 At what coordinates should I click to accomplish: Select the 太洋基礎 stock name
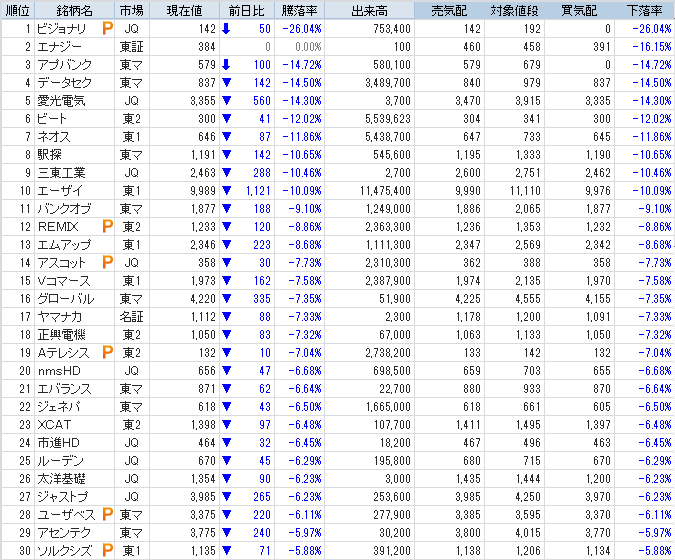coord(61,479)
